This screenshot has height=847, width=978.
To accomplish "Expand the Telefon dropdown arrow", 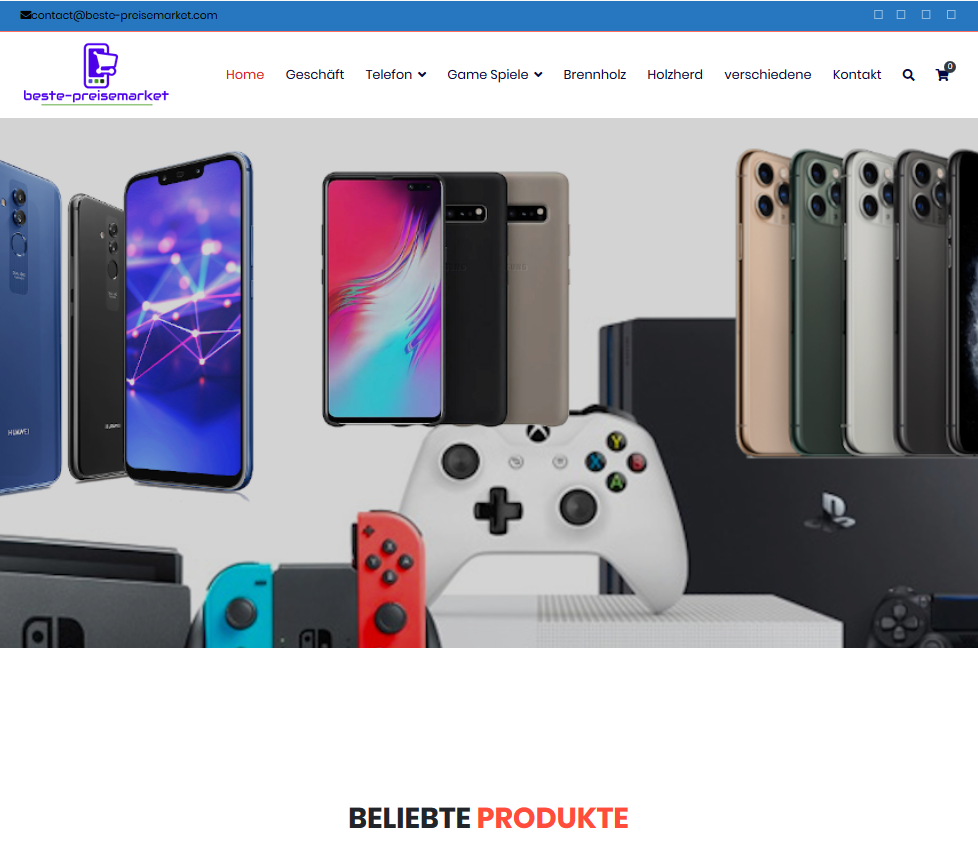I will coord(422,75).
